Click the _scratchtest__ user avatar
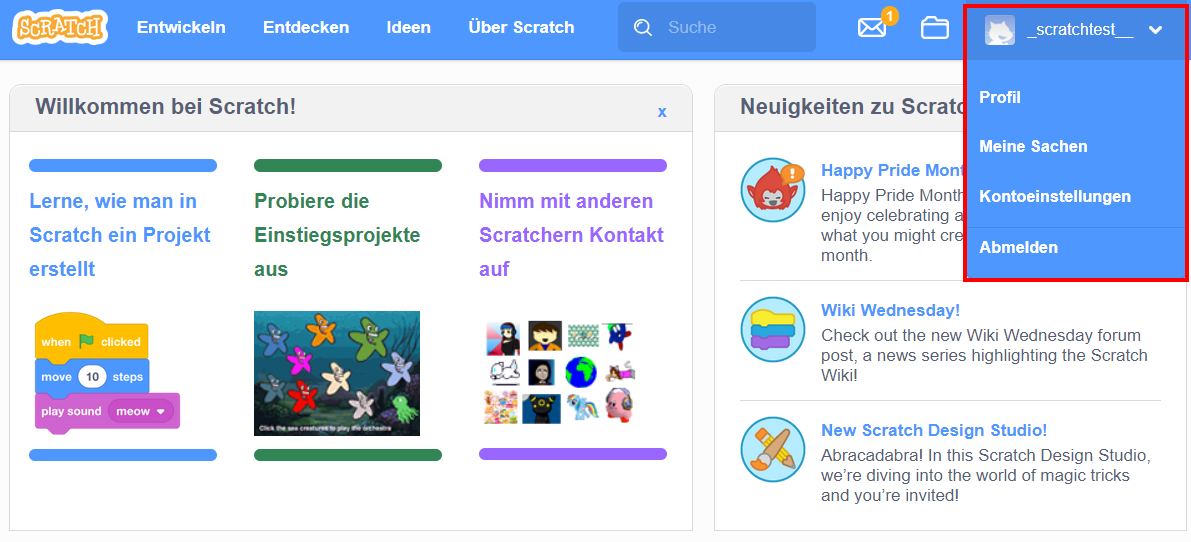The width and height of the screenshot is (1191, 542). tap(999, 30)
